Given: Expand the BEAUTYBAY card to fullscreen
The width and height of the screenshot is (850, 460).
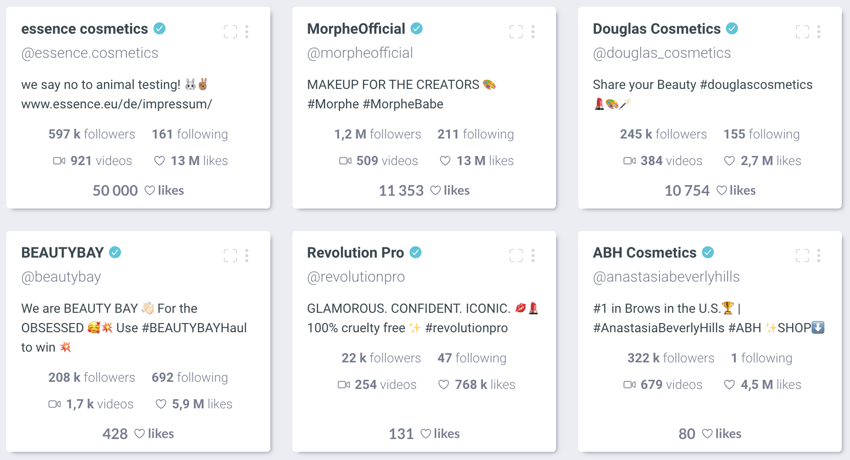Looking at the screenshot, I should click(x=230, y=256).
